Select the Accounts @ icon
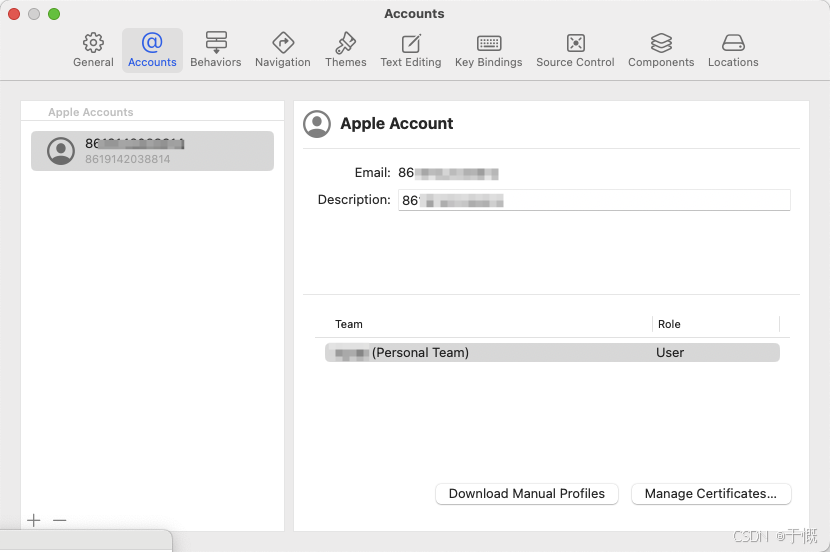830x552 pixels. (x=152, y=42)
